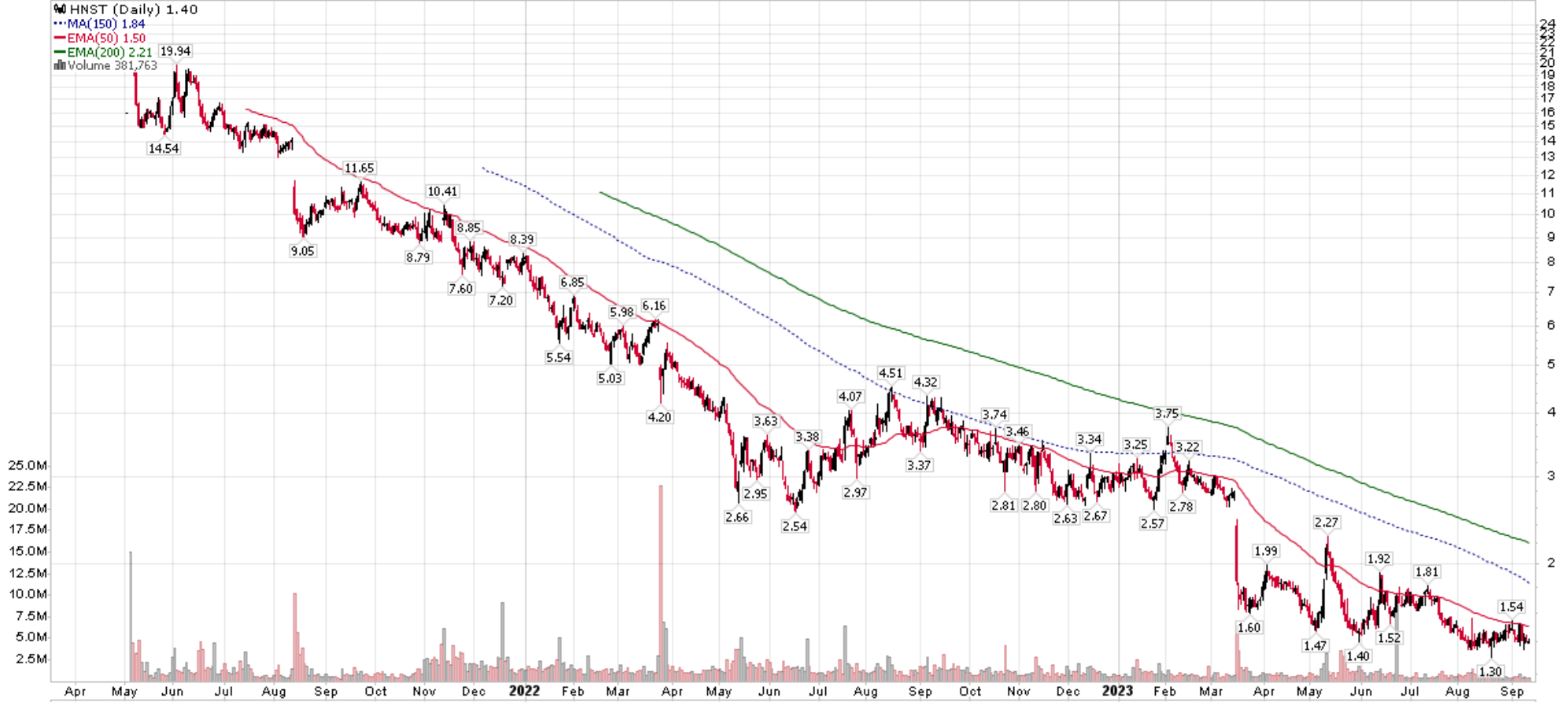Click the volume bars icon in legend

coord(59,65)
